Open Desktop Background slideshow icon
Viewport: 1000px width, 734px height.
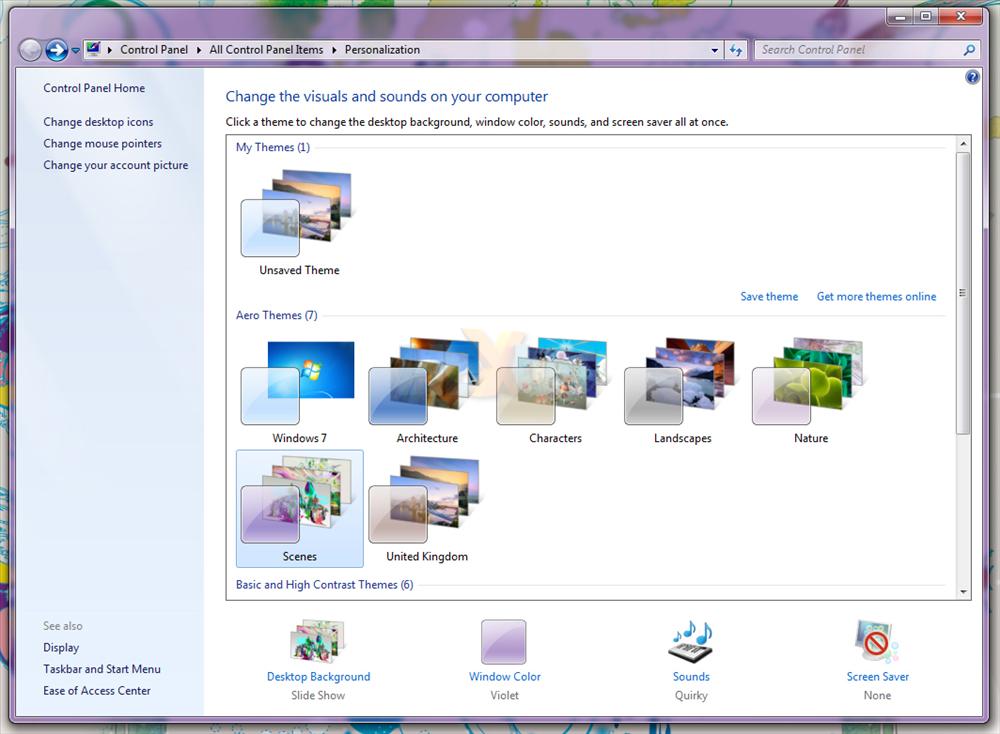point(318,642)
